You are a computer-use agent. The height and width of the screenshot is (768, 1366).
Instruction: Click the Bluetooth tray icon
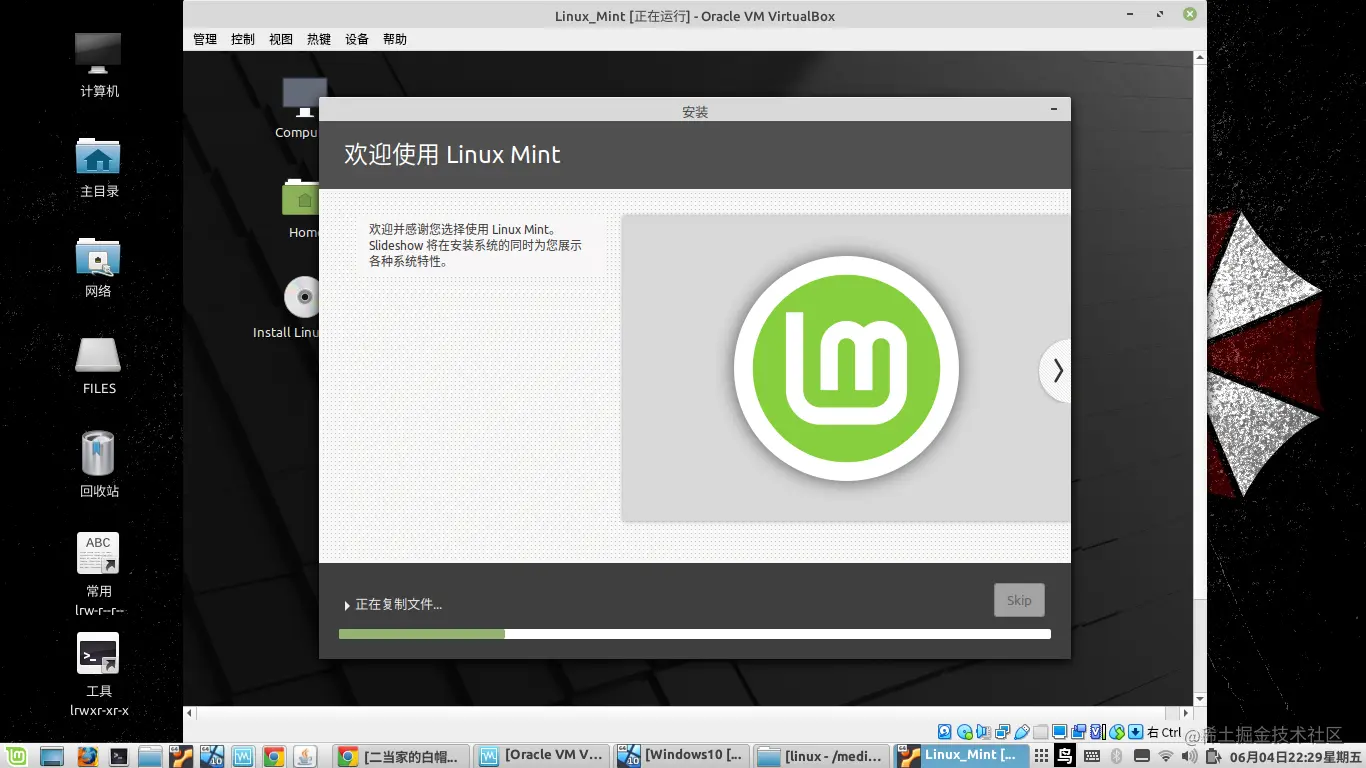(x=1116, y=755)
